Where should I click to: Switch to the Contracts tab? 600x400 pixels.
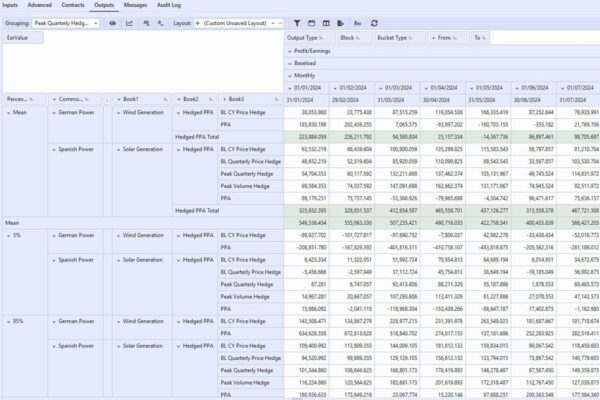pos(73,5)
